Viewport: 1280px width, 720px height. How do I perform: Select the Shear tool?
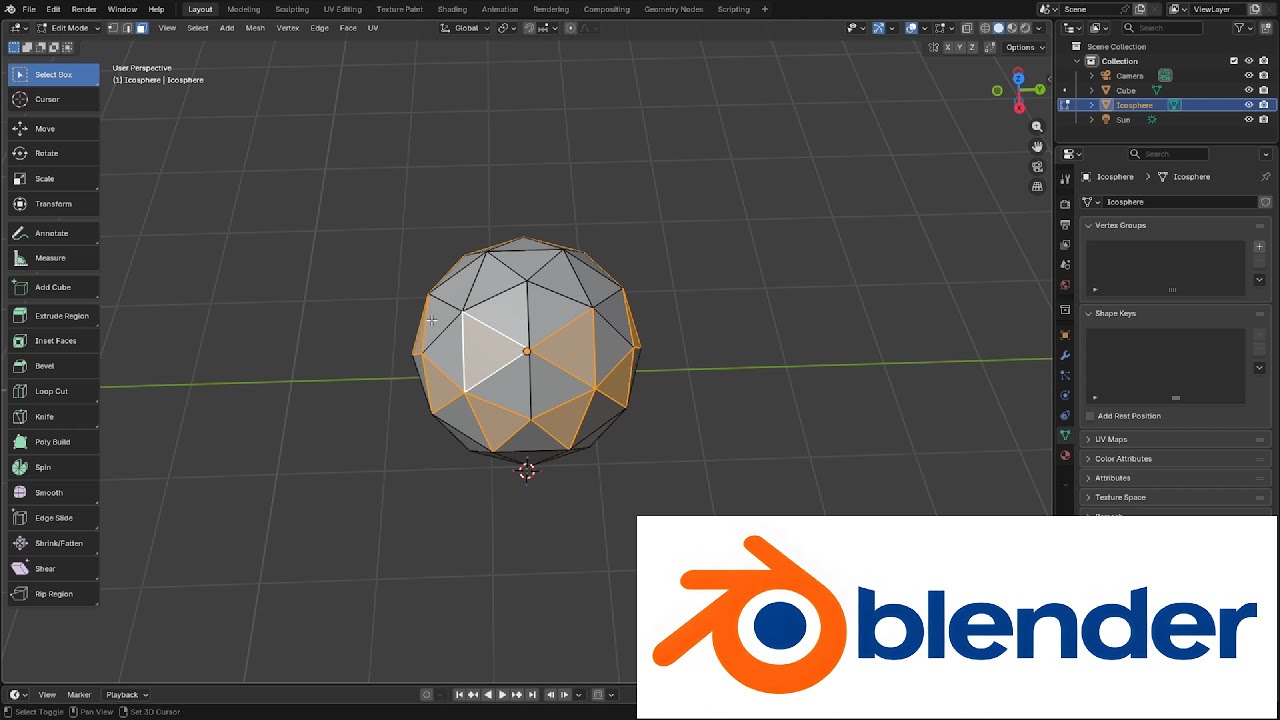53,569
